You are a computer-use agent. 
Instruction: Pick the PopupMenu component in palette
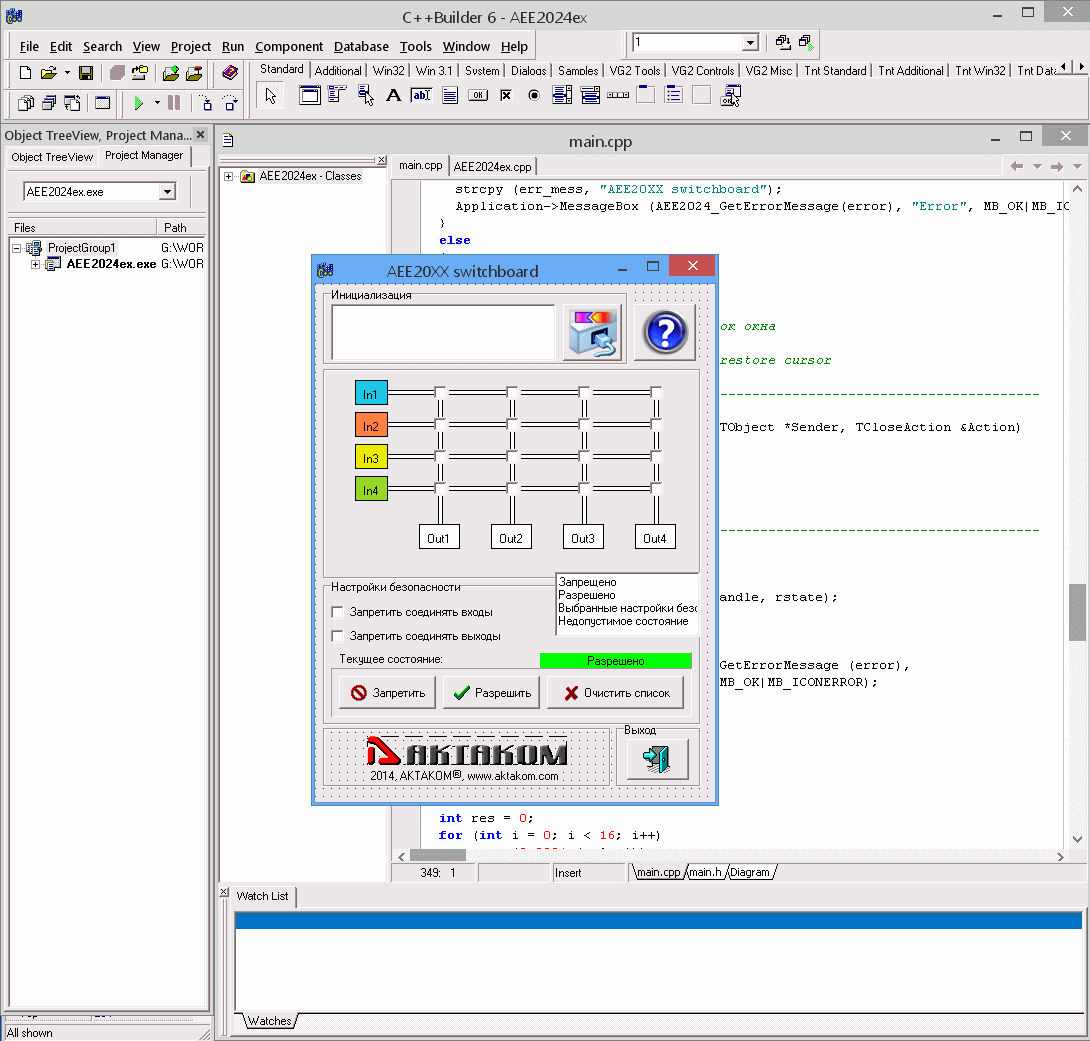coord(366,95)
